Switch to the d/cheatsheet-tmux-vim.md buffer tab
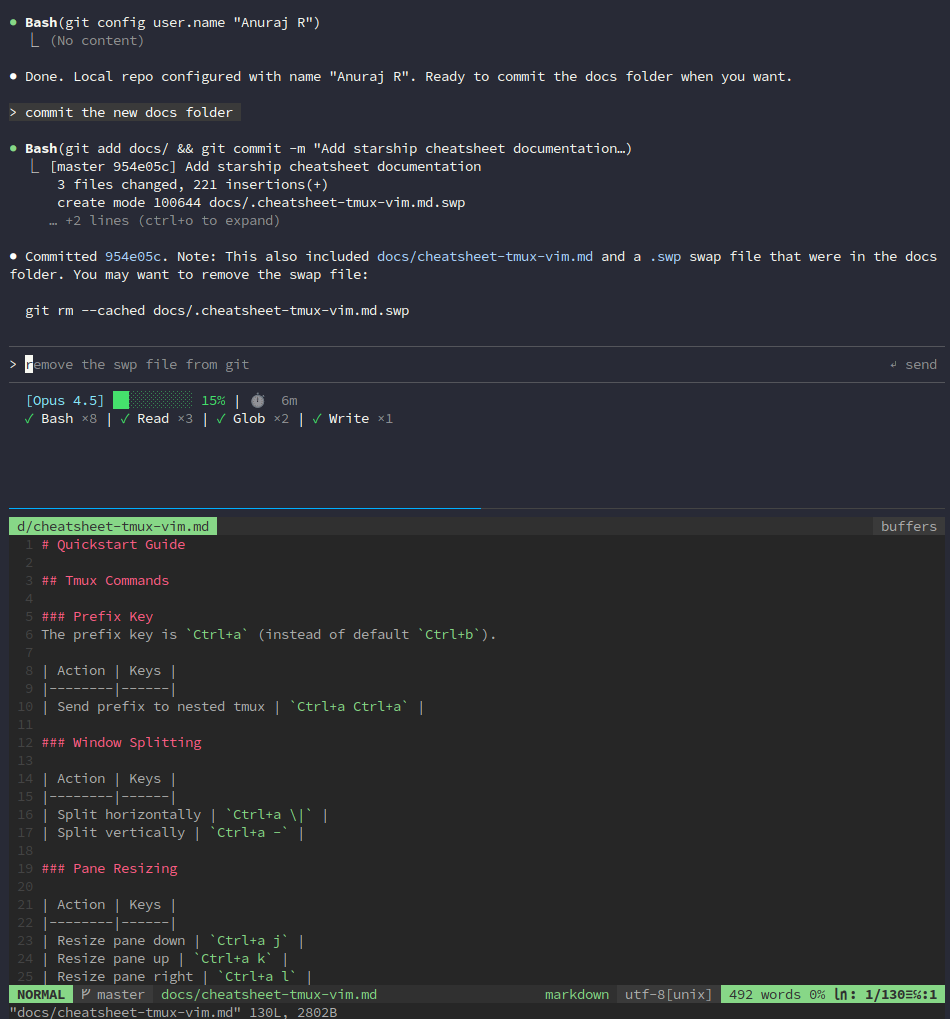 (113, 526)
